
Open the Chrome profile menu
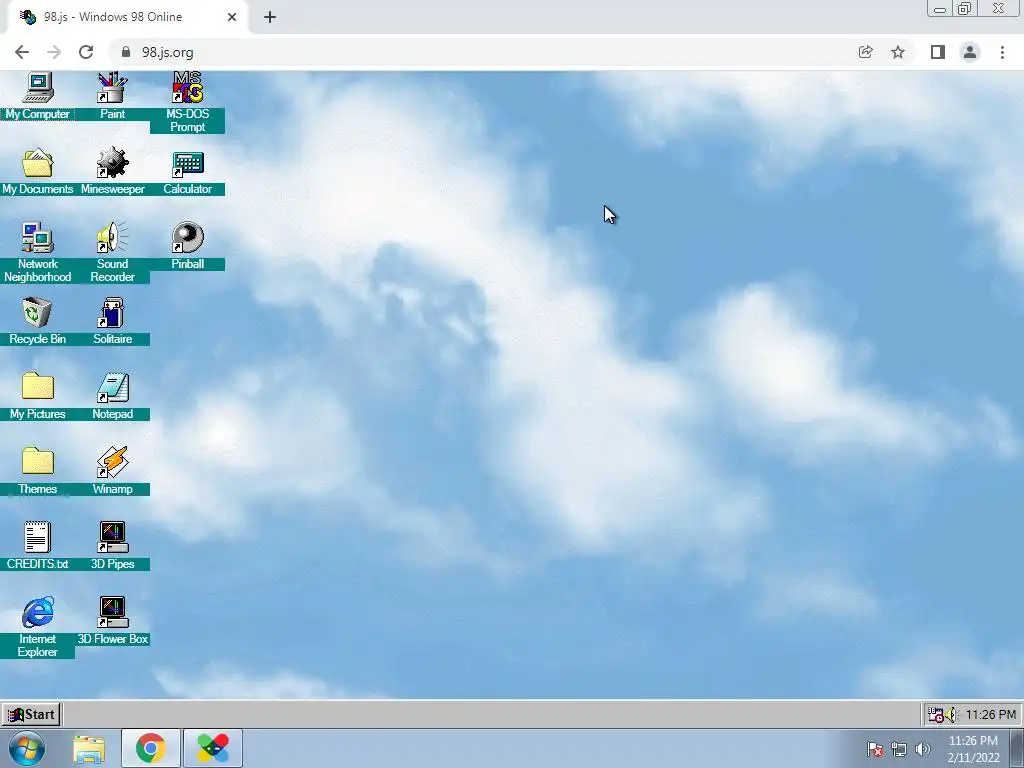(970, 52)
